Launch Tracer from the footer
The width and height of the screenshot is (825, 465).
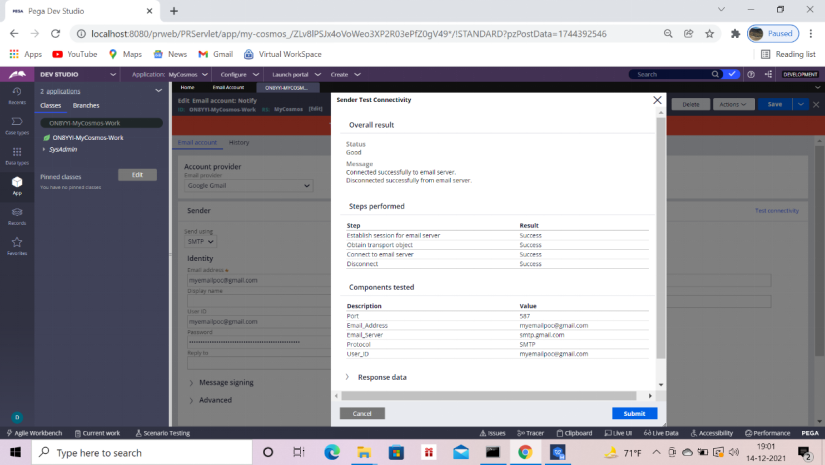point(530,433)
